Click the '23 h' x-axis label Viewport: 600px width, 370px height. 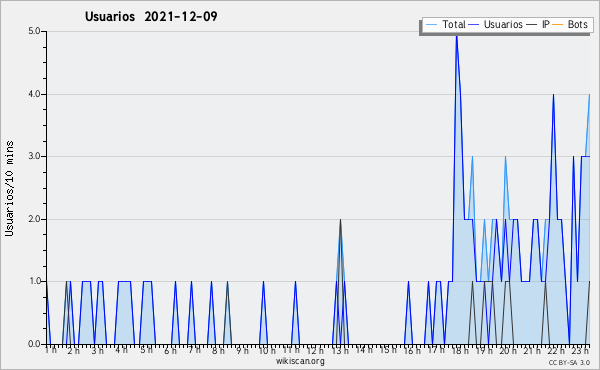click(580, 351)
